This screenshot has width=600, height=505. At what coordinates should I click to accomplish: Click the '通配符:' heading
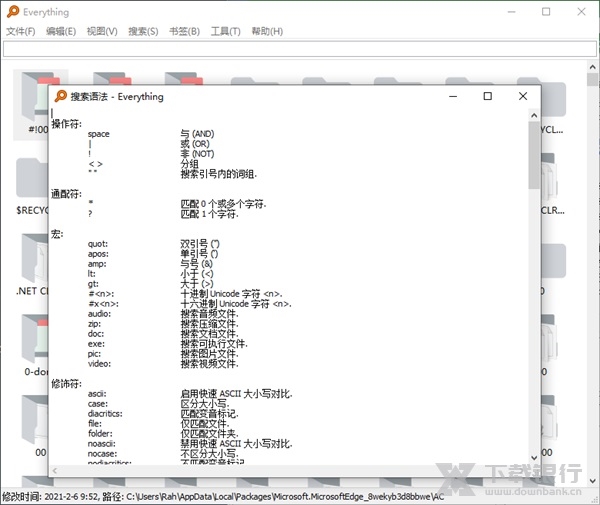coord(67,194)
